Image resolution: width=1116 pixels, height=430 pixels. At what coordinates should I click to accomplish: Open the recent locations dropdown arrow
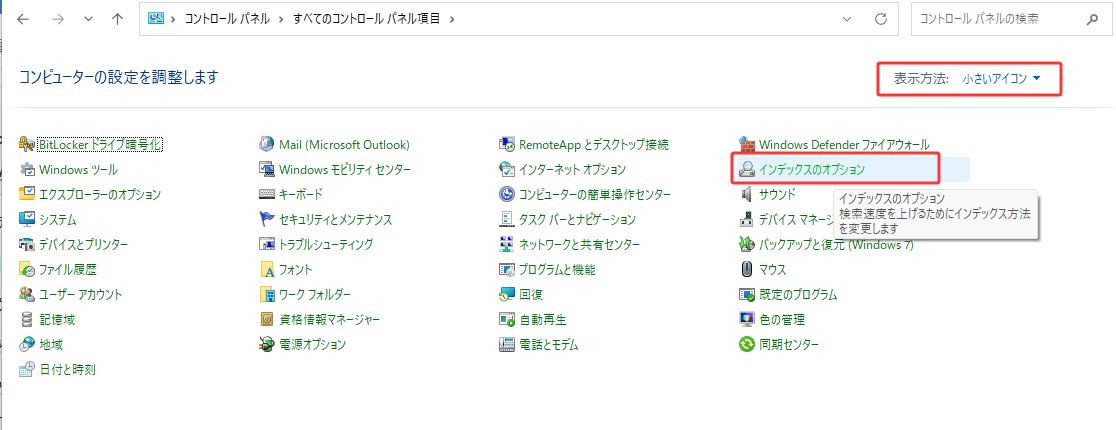click(88, 19)
